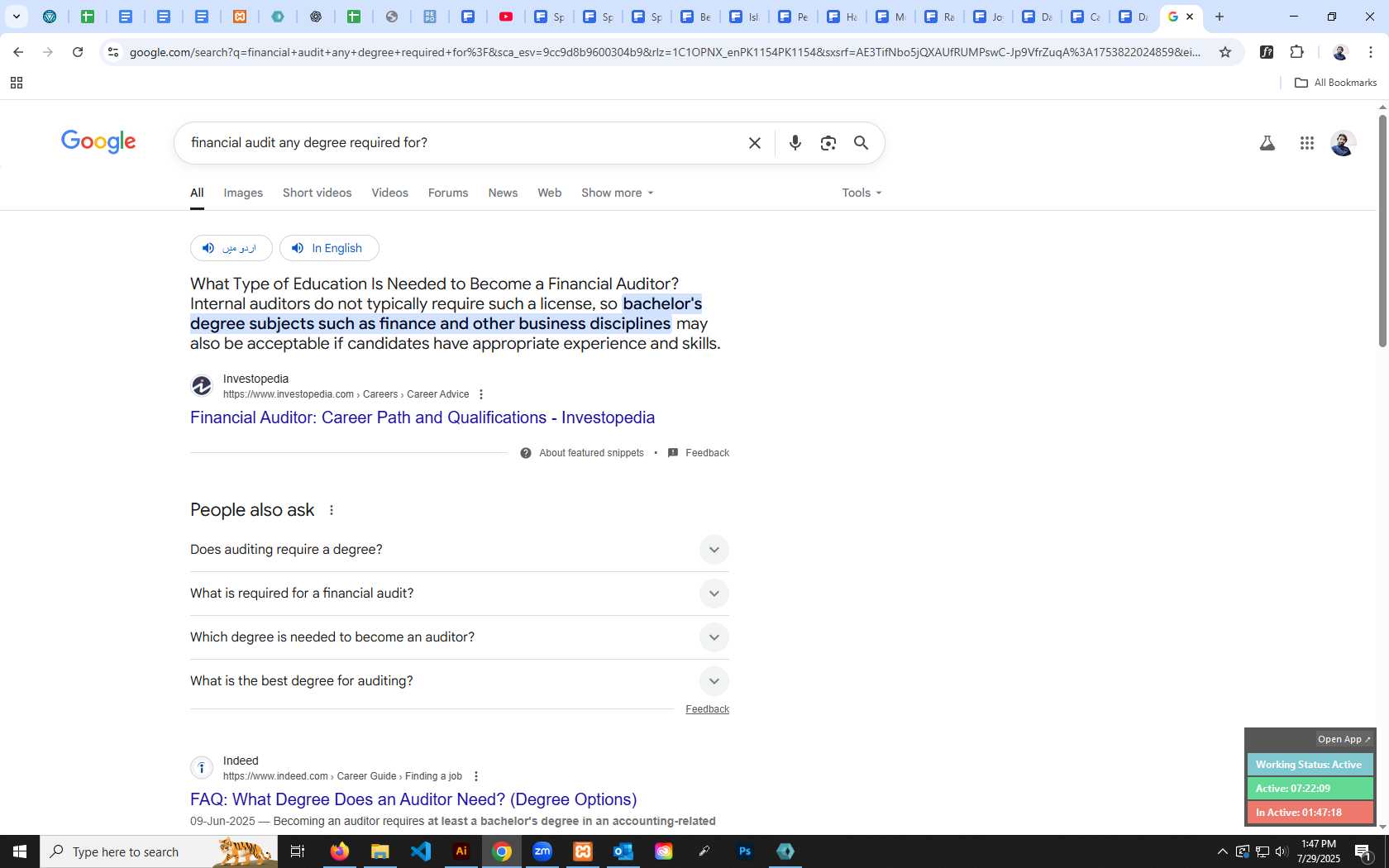Switch to the Forums tab
Screen dimensions: 1389x868
click(x=448, y=193)
